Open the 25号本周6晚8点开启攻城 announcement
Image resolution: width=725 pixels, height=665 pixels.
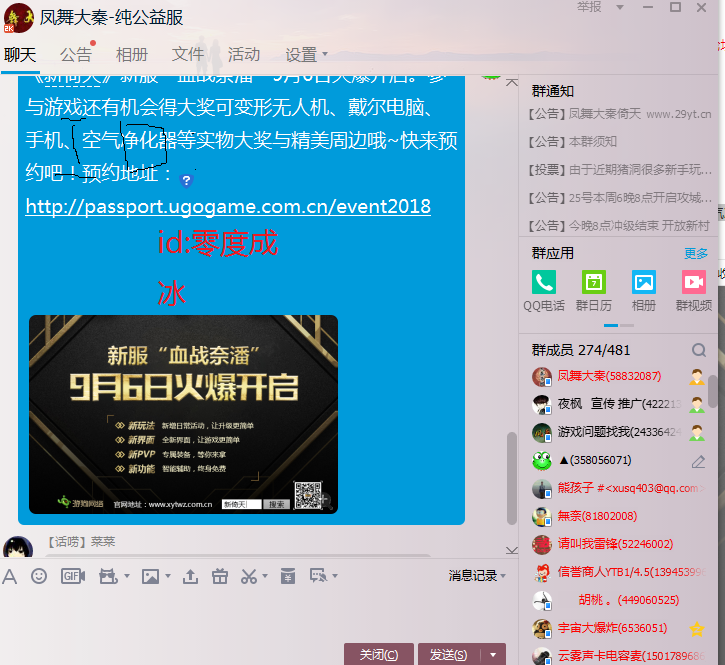click(x=620, y=198)
